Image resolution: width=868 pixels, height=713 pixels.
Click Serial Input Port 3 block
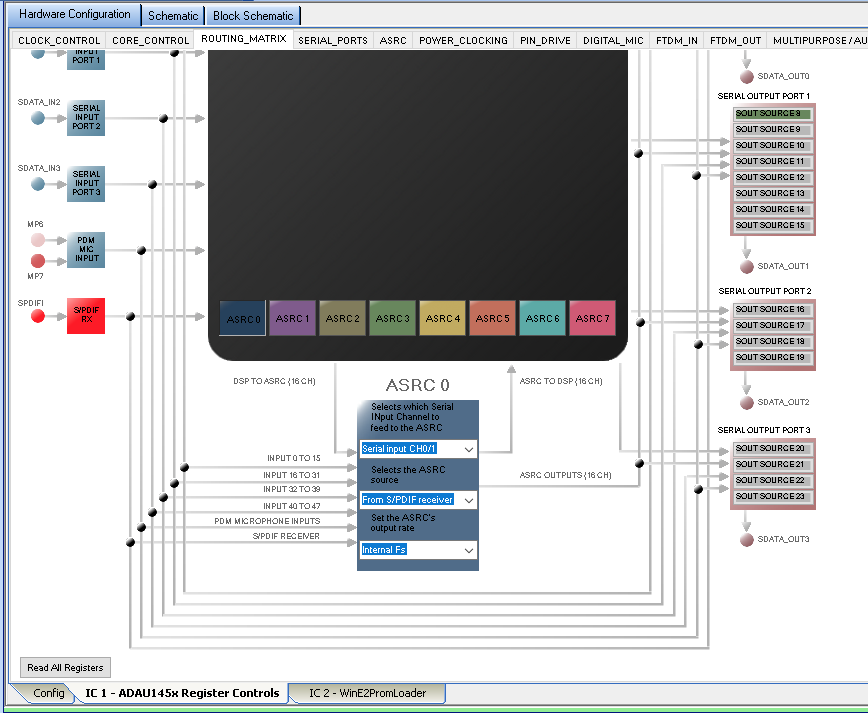[x=86, y=184]
